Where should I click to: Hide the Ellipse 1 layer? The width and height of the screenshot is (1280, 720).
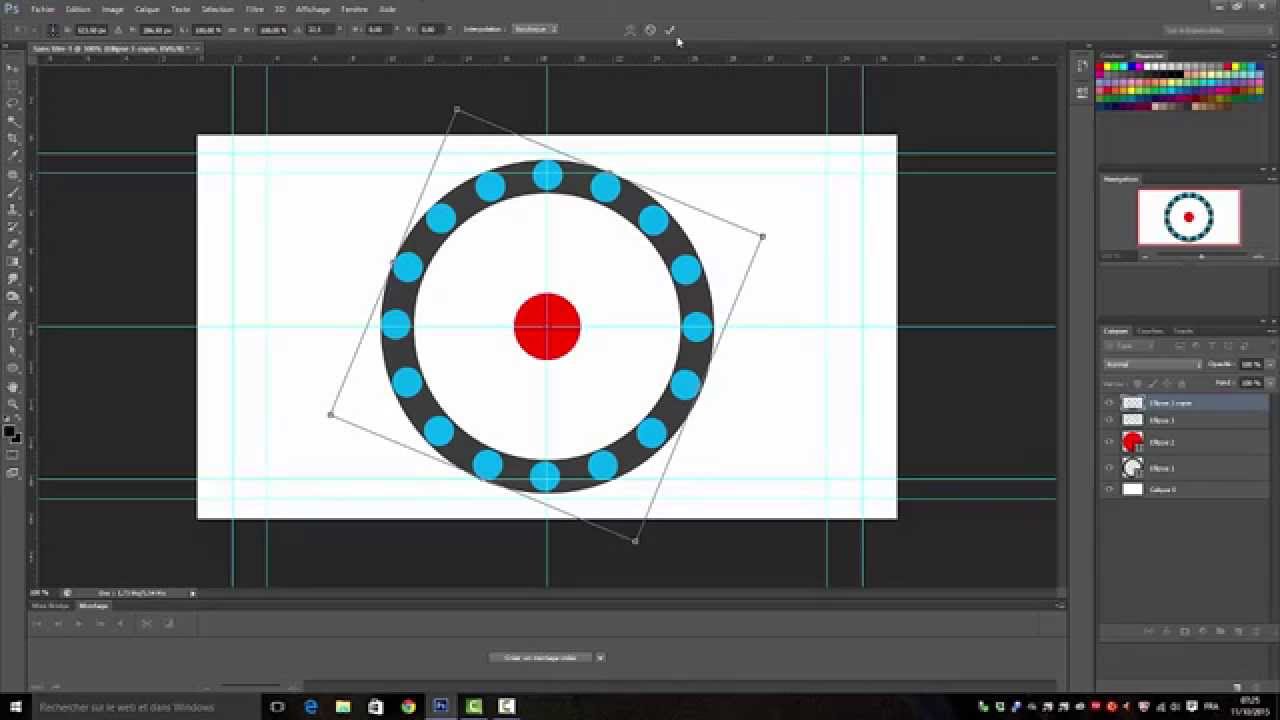tap(1108, 467)
